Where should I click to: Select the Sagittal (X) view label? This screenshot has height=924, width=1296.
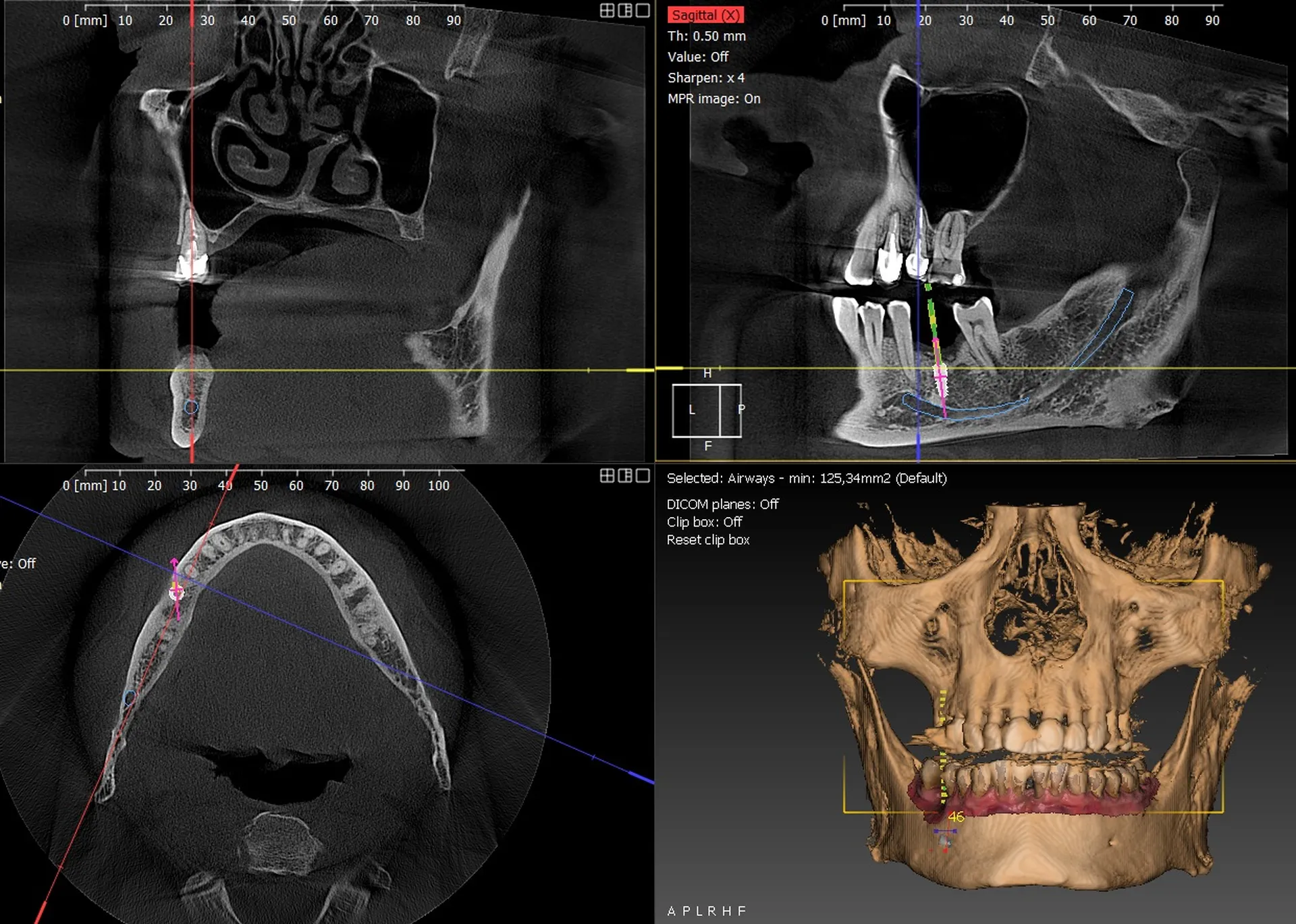tap(705, 15)
